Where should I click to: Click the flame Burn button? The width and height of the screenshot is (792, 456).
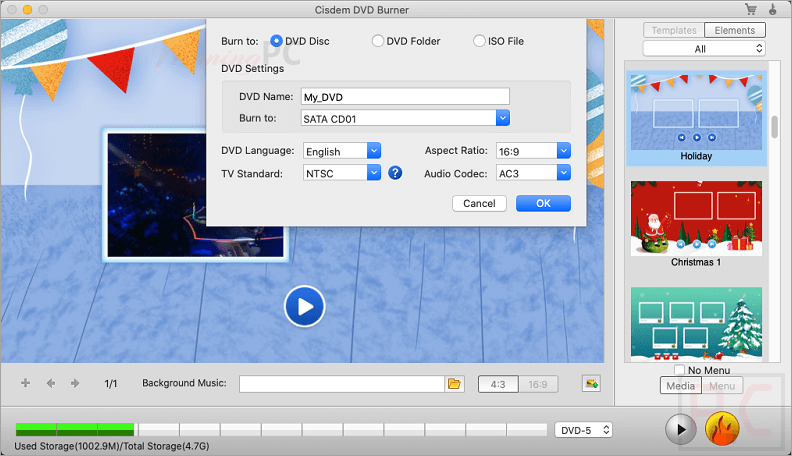pyautogui.click(x=722, y=428)
